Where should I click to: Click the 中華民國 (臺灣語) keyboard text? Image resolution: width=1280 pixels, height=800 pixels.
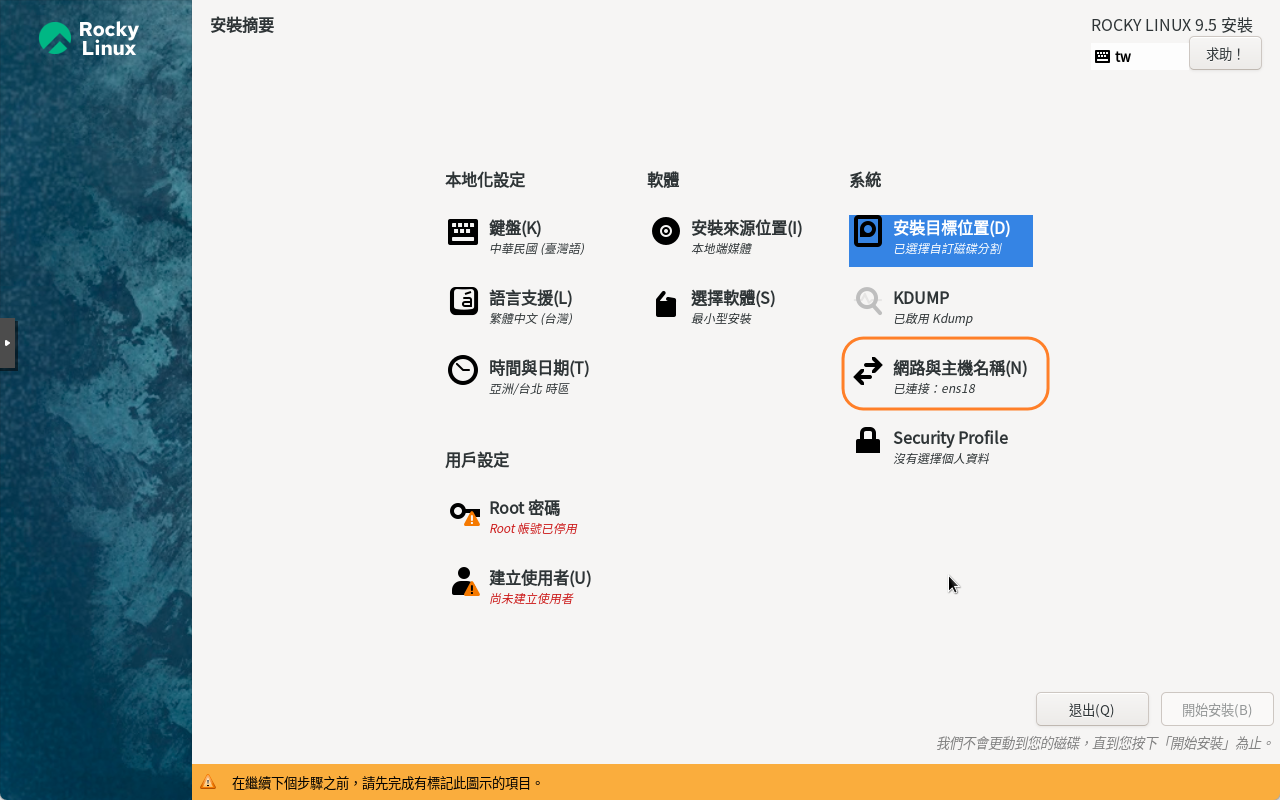537,248
